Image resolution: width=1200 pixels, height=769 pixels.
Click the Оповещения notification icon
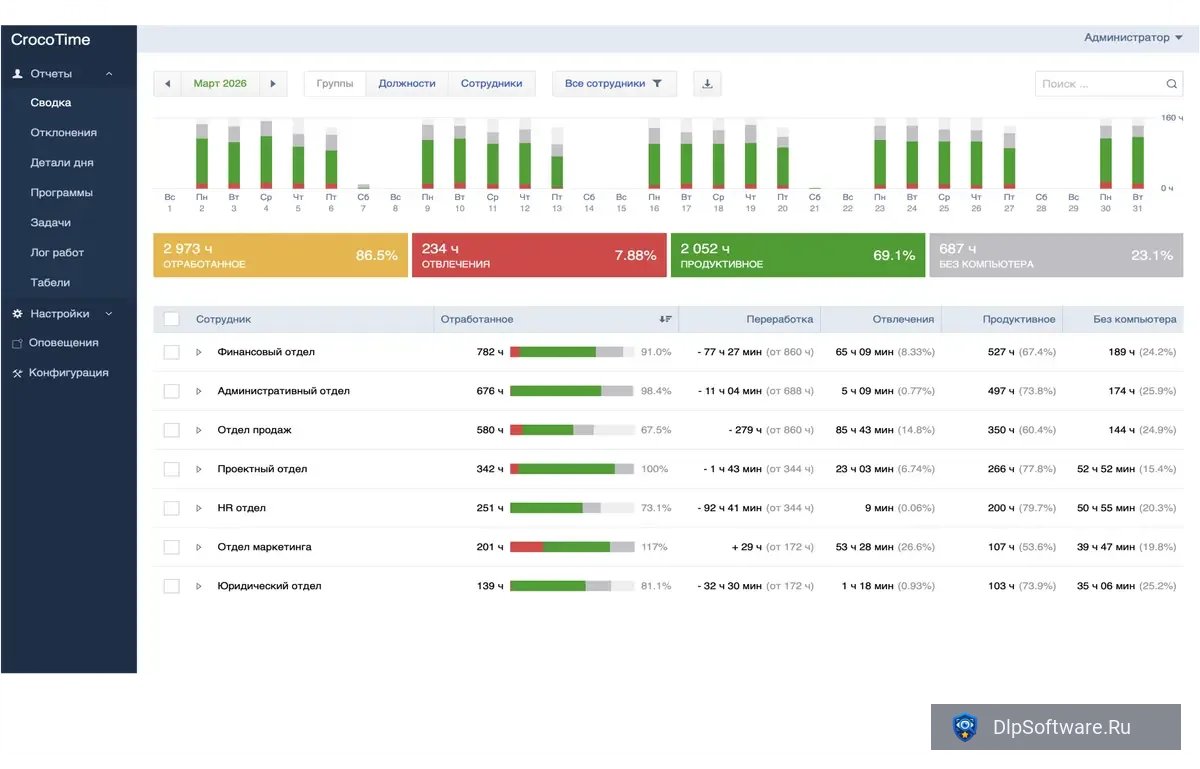[17, 343]
